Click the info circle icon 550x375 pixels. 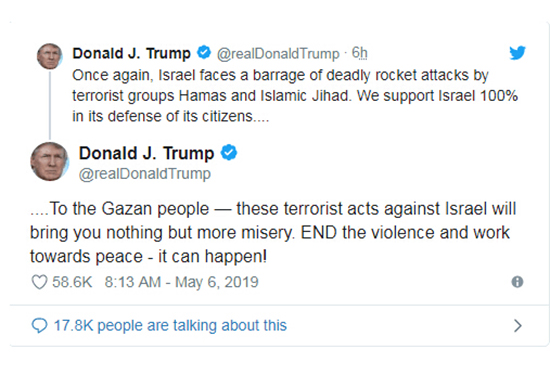pos(517,282)
